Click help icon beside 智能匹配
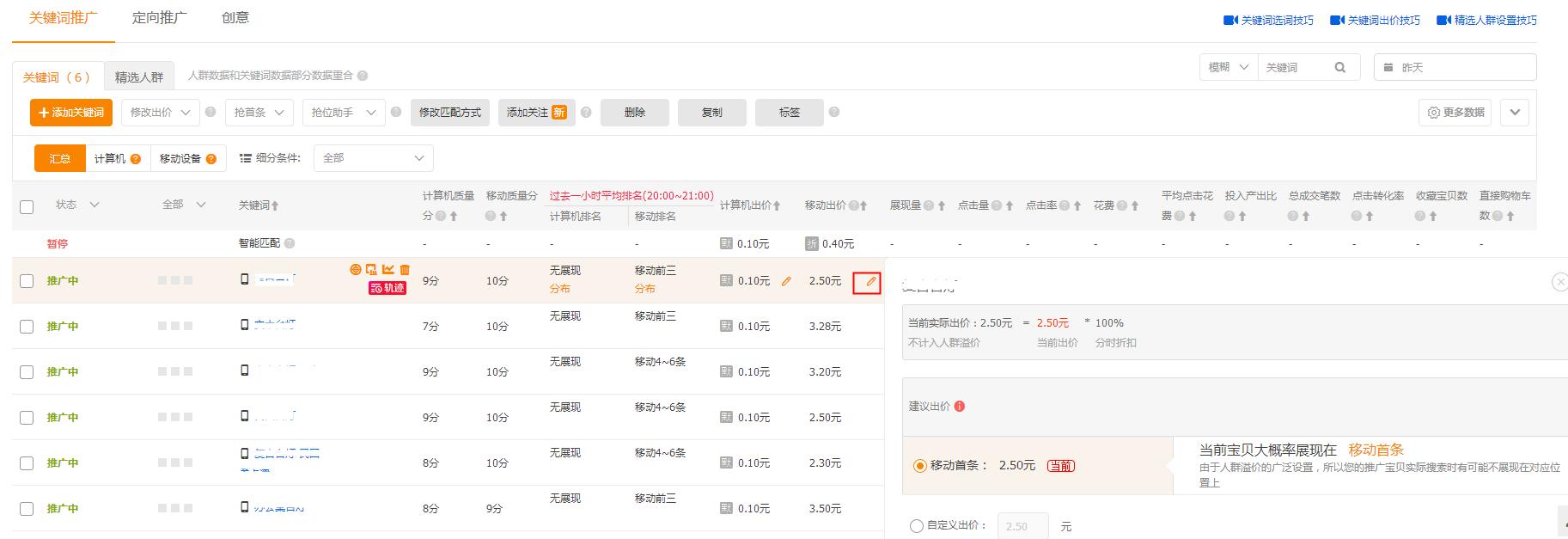Screen dimensions: 1568x539 [x=290, y=243]
